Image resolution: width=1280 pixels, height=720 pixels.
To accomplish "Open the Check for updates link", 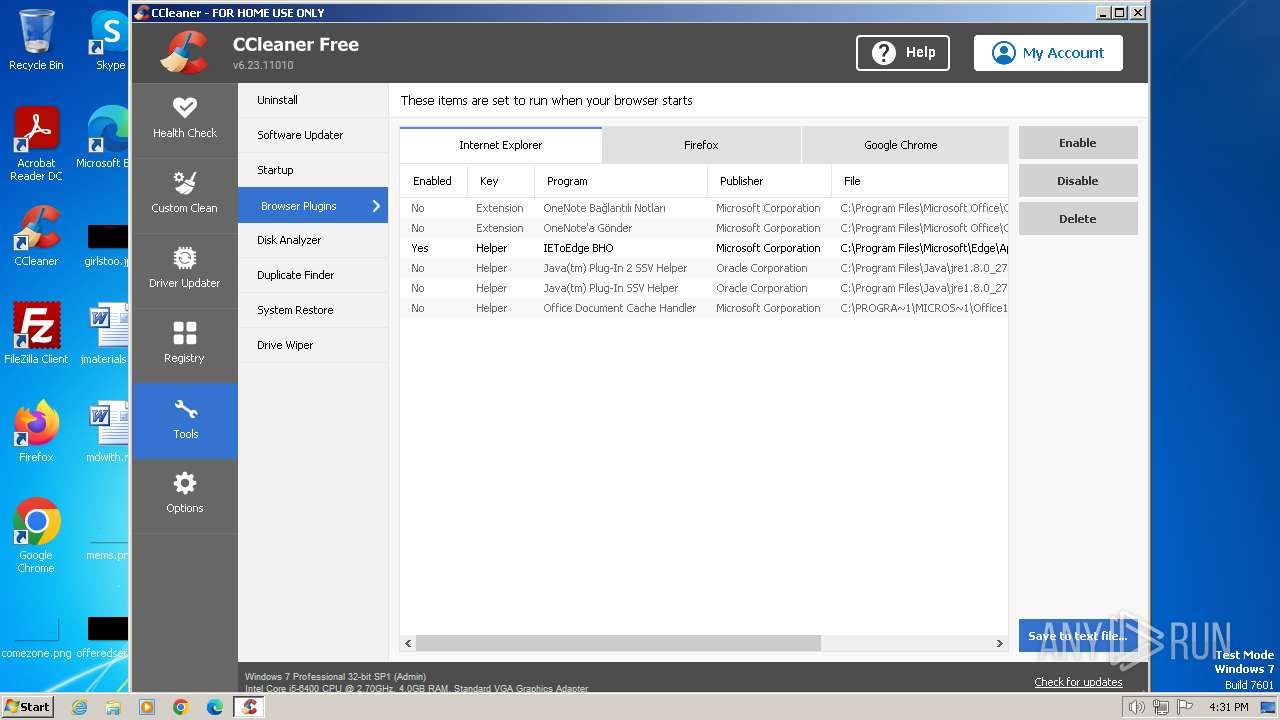I will click(1078, 682).
